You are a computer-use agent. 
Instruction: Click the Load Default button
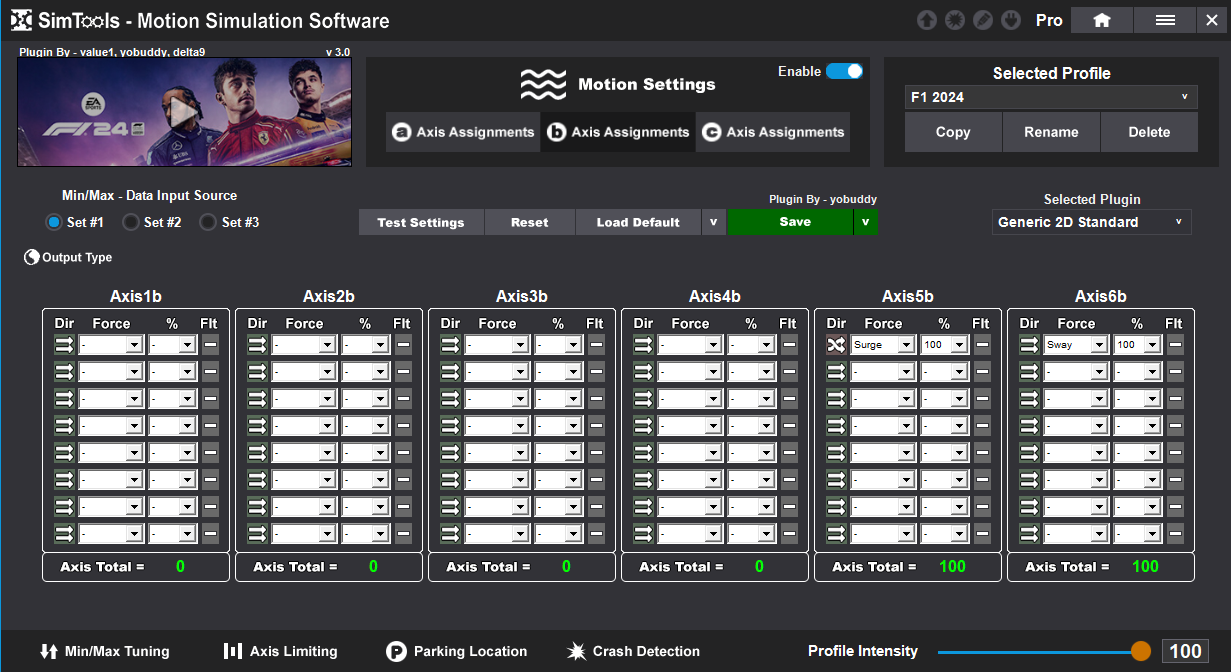[638, 222]
